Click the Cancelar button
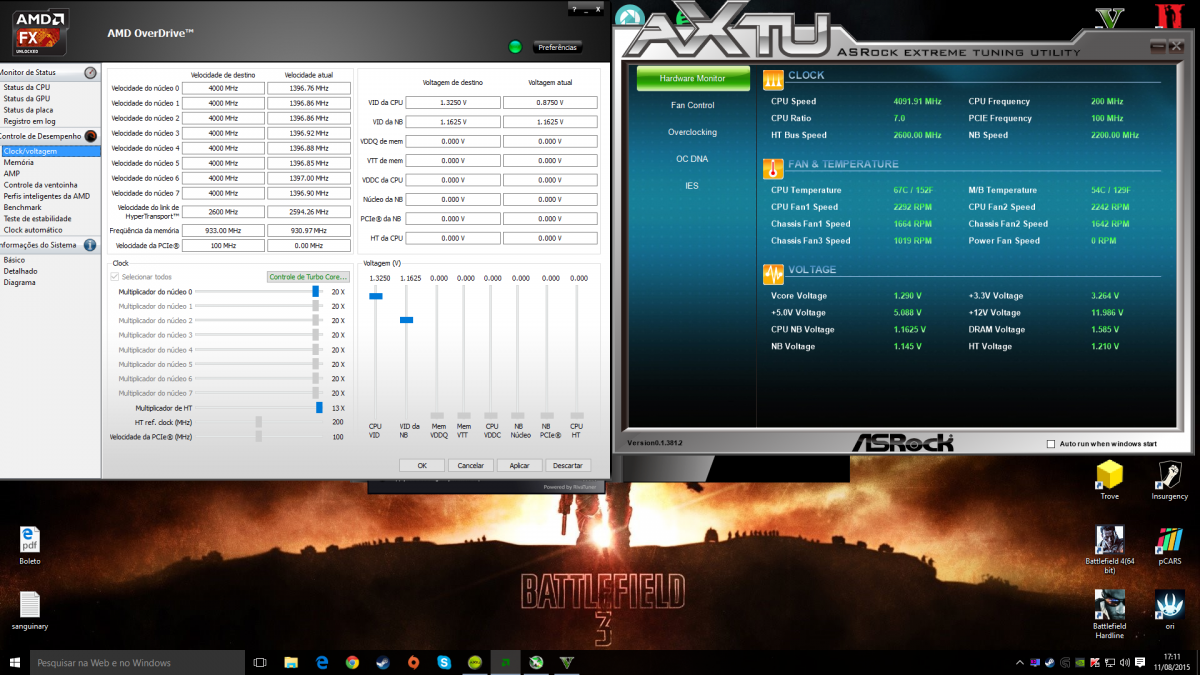The width and height of the screenshot is (1200, 675). coord(471,465)
